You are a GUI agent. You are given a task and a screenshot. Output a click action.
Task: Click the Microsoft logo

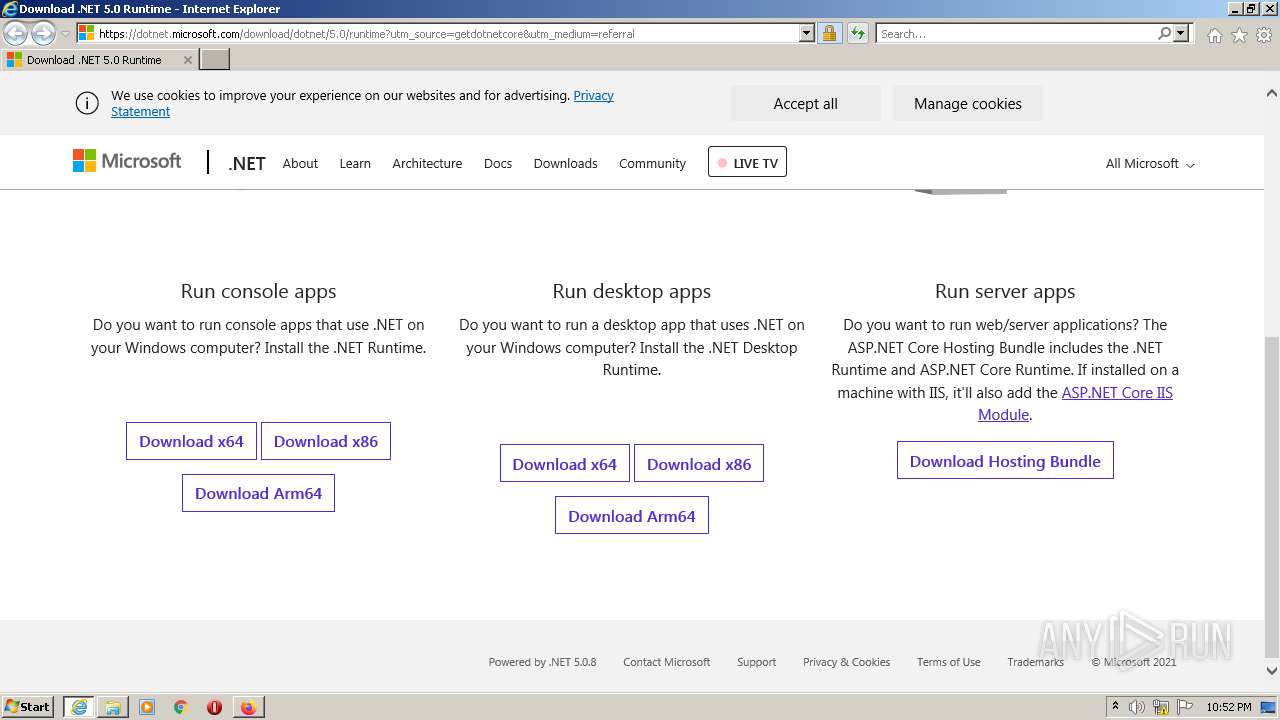[127, 161]
